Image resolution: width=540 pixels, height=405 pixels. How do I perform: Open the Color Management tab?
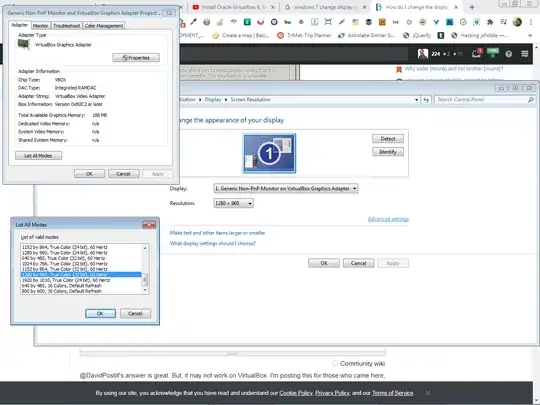[x=104, y=25]
